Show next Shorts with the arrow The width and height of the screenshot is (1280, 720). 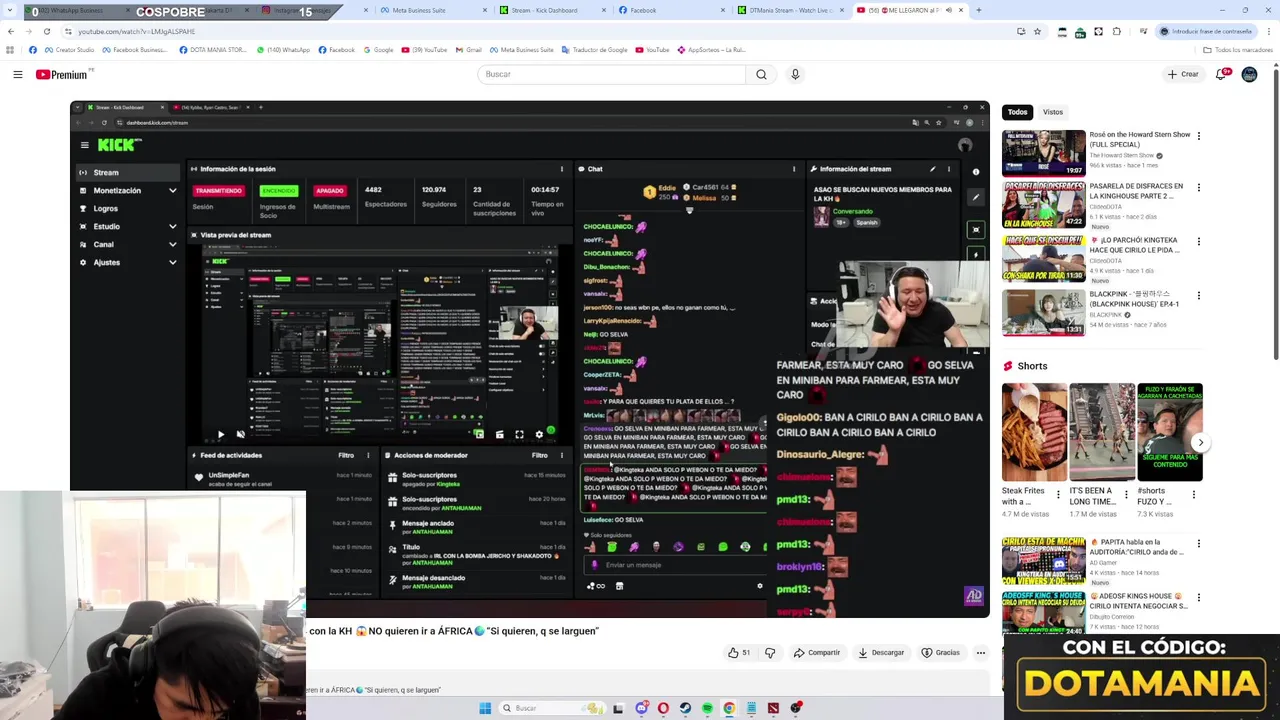click(1200, 442)
